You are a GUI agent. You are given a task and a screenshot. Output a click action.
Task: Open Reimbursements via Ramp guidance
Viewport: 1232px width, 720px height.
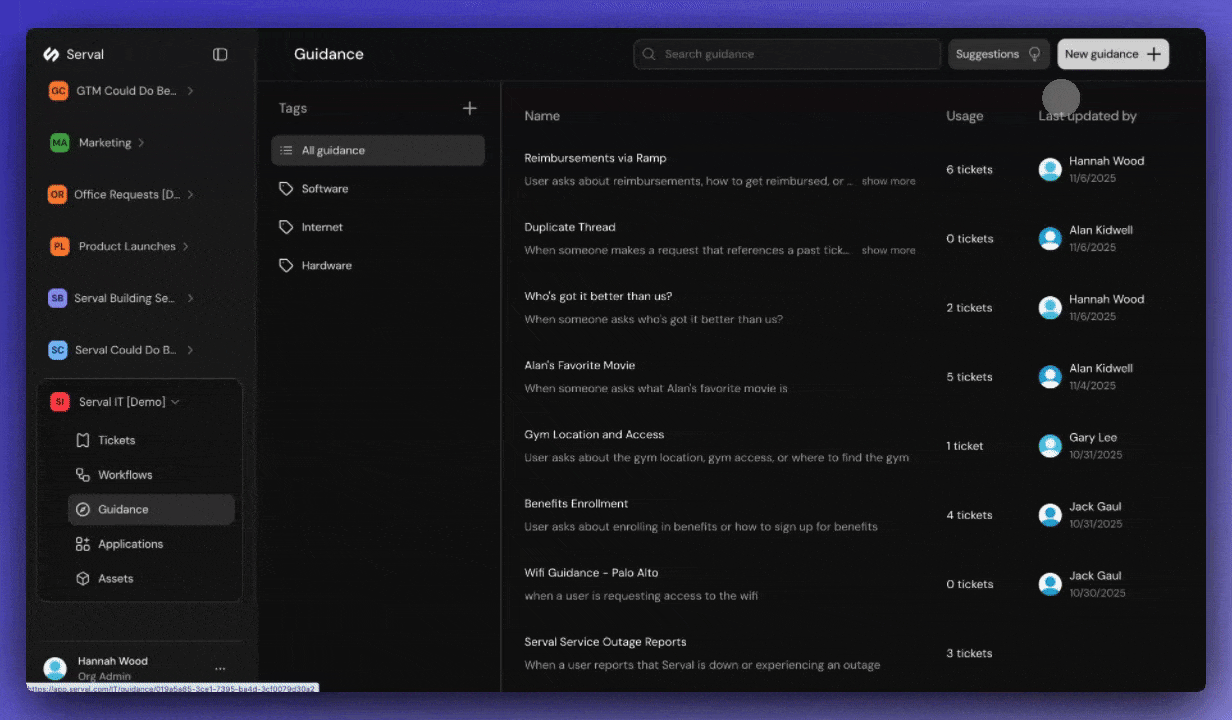(x=595, y=158)
